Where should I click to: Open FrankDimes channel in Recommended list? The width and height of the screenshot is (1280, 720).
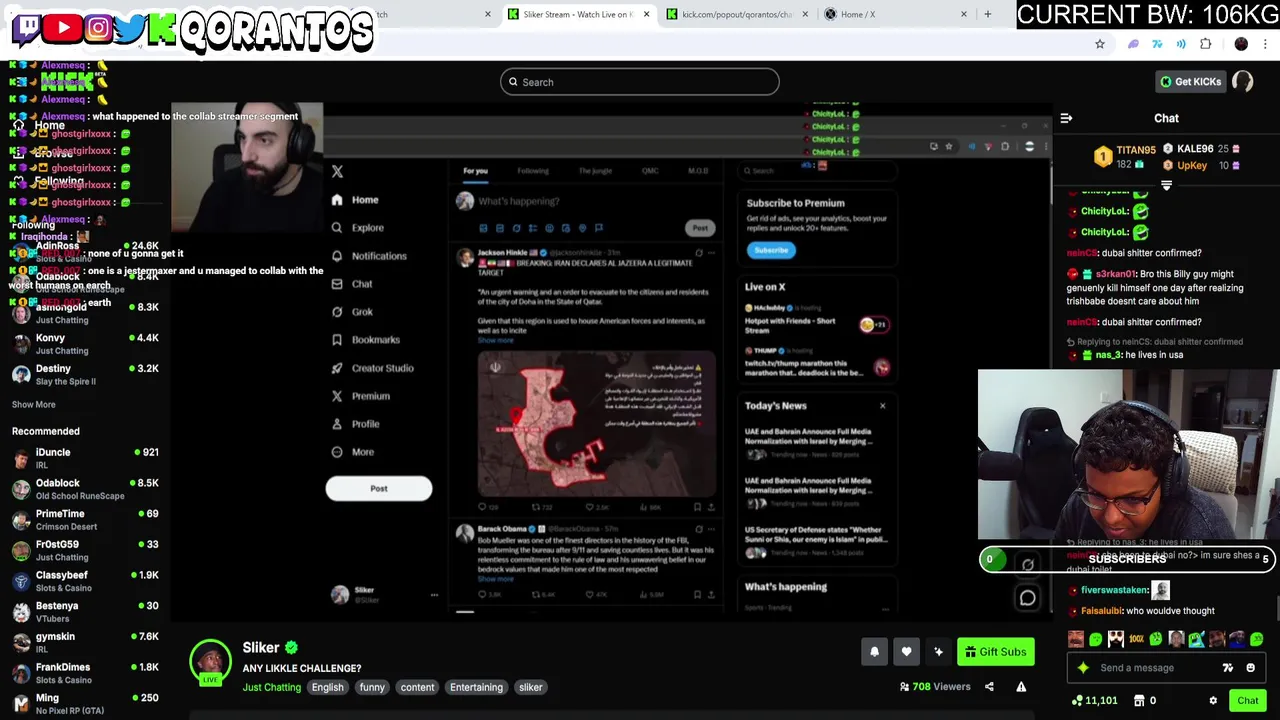click(85, 673)
